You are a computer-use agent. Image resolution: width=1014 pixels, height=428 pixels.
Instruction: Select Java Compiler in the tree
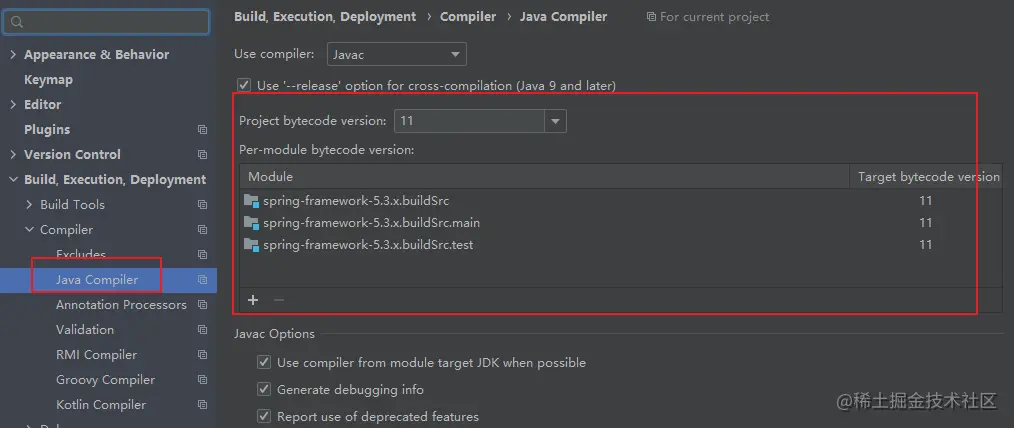(x=97, y=280)
